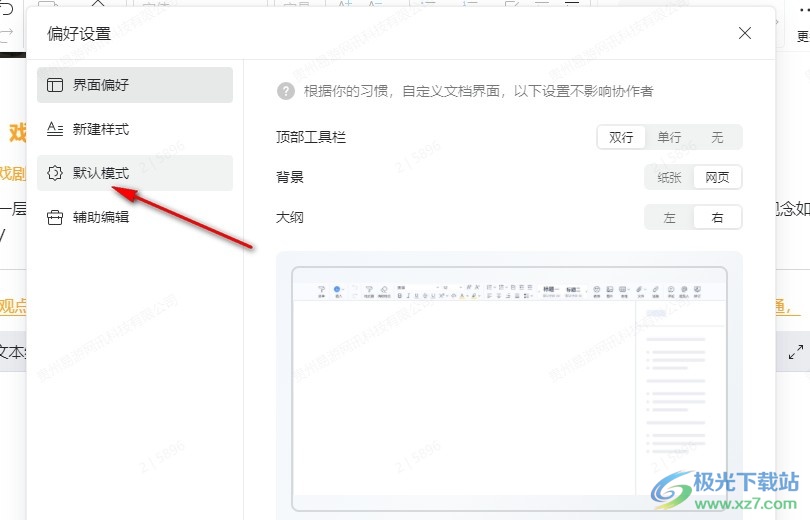Screen dimensions: 810x520
Task: Click the 辅助编辑 toolbox icon
Action: pos(55,217)
